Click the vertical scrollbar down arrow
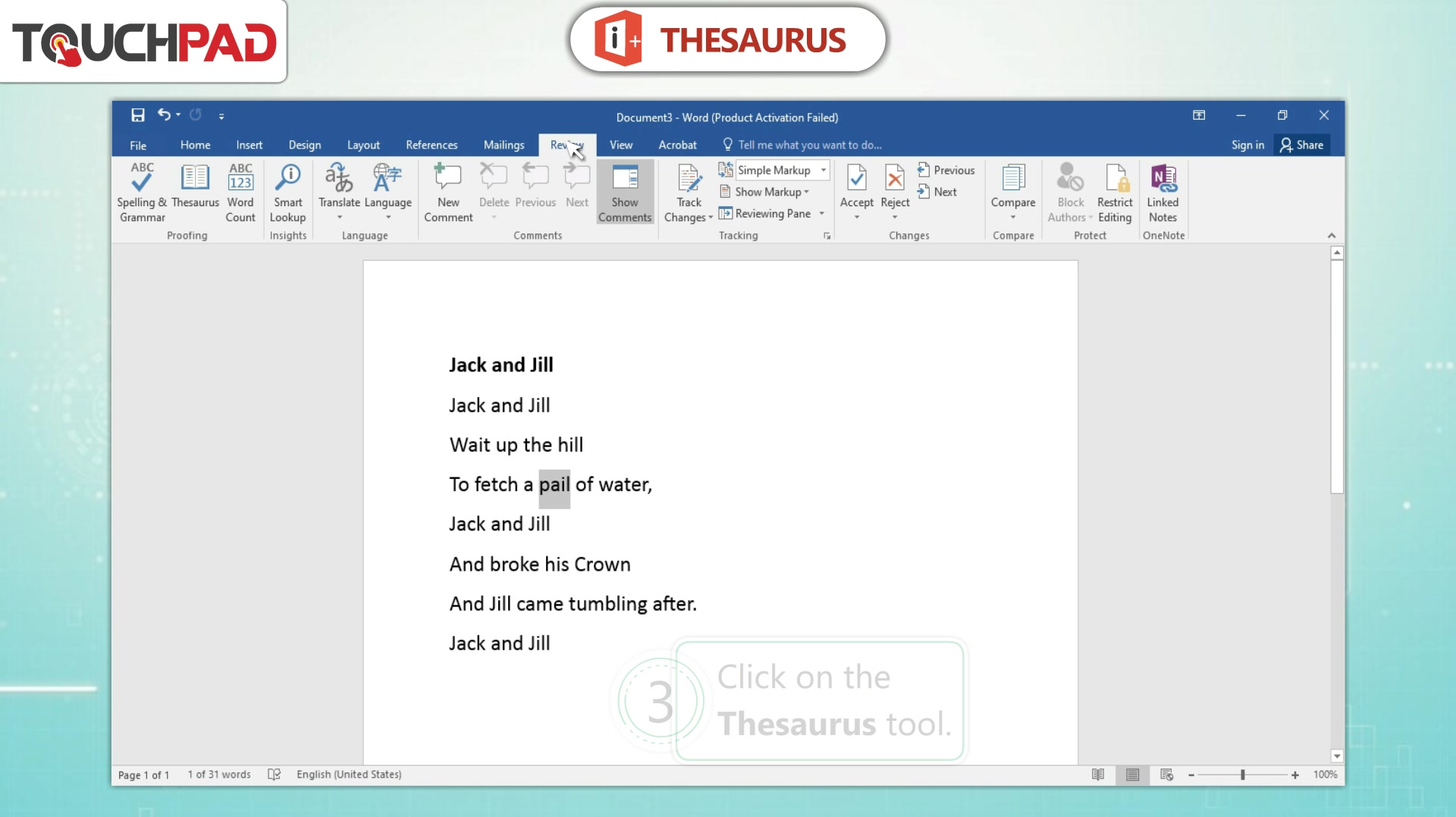1456x817 pixels. point(1337,756)
